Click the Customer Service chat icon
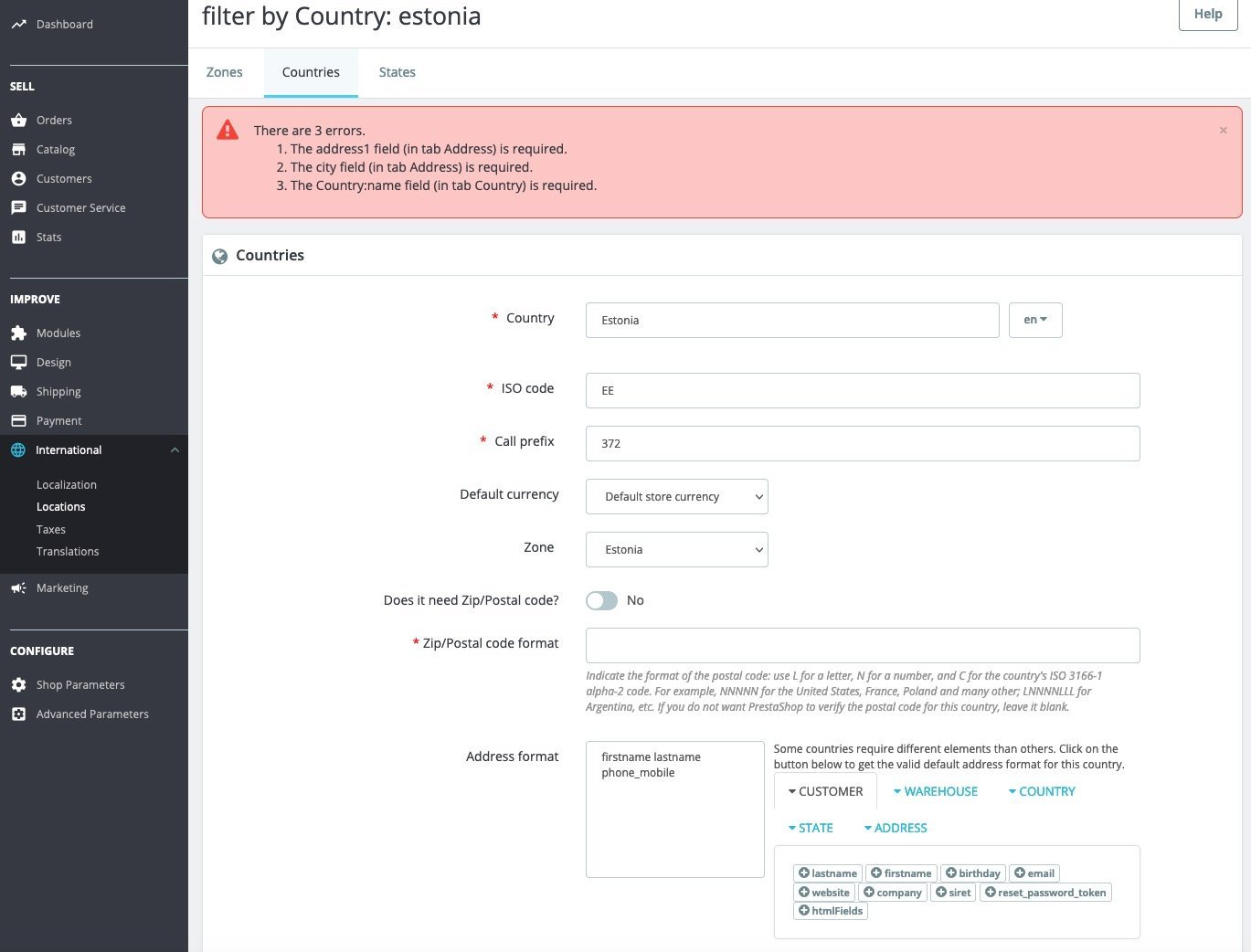The height and width of the screenshot is (952, 1251). coord(18,208)
